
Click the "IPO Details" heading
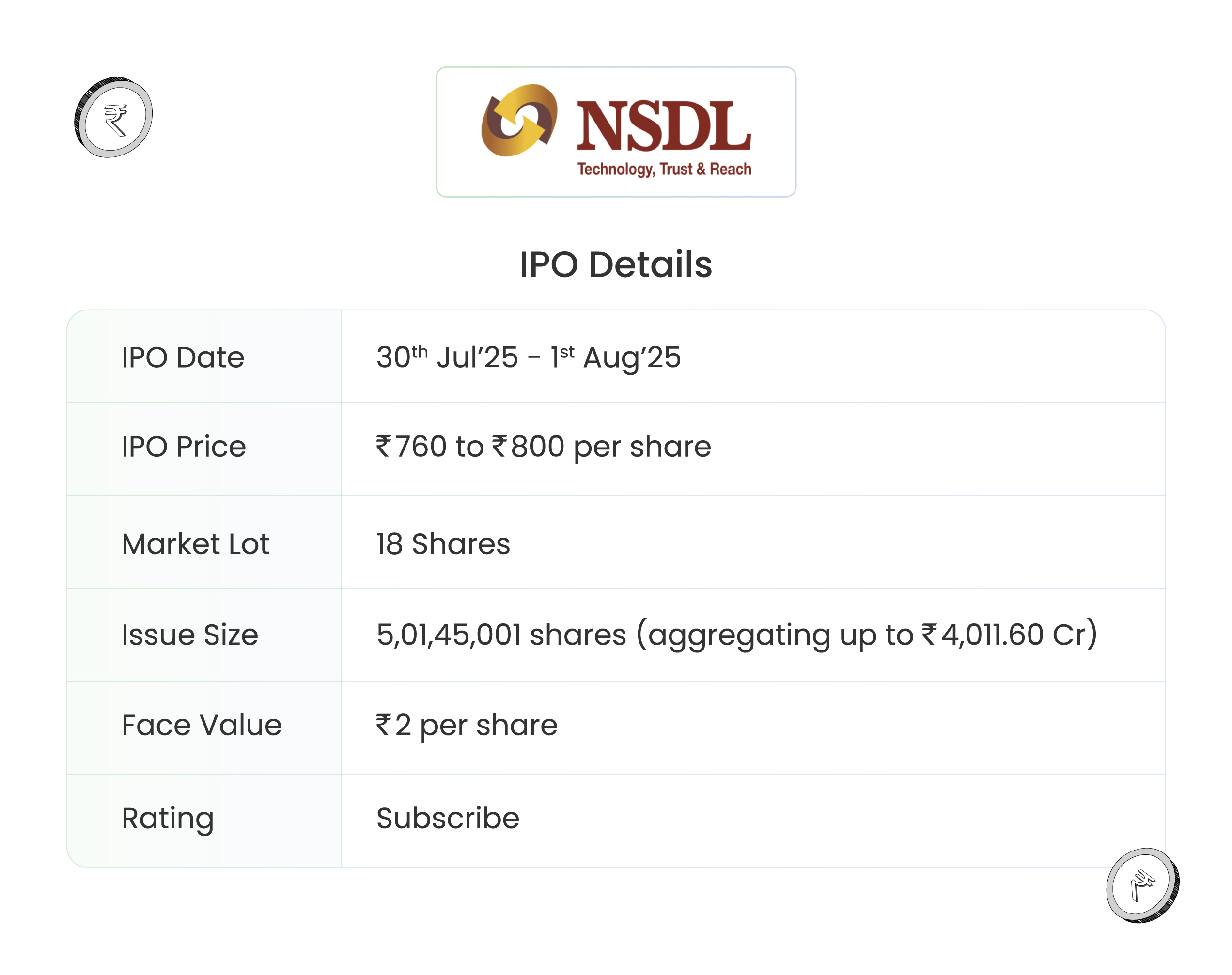[615, 264]
